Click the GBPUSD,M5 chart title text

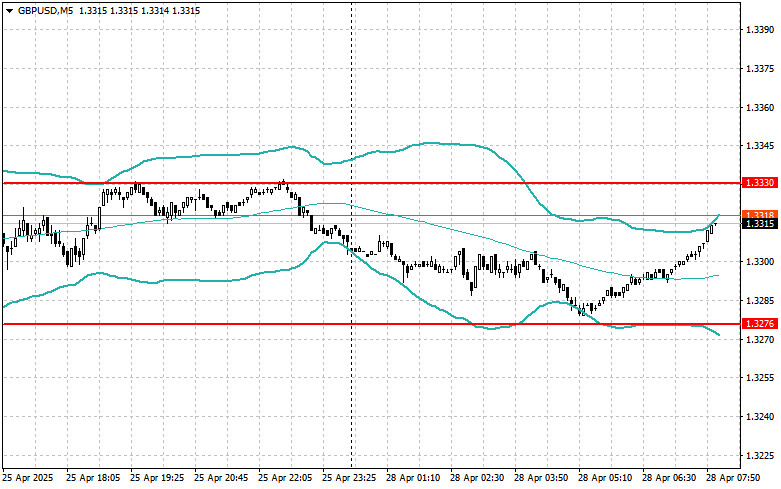click(x=45, y=10)
